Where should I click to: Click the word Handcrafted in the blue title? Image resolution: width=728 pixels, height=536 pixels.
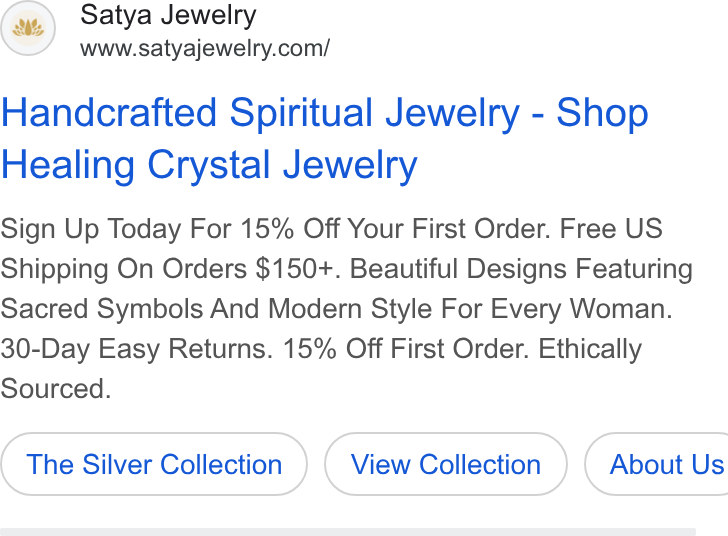(109, 113)
